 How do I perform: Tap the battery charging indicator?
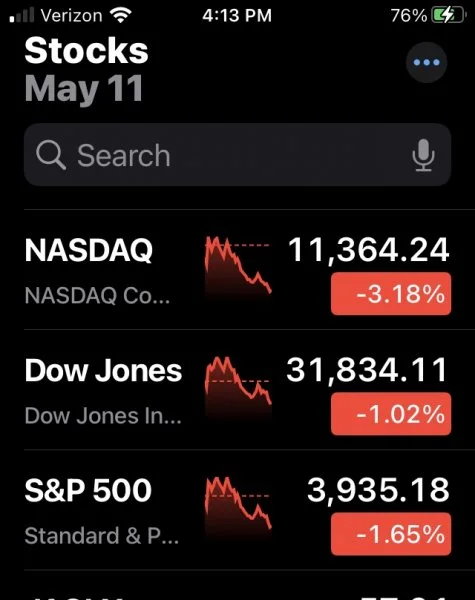point(448,15)
